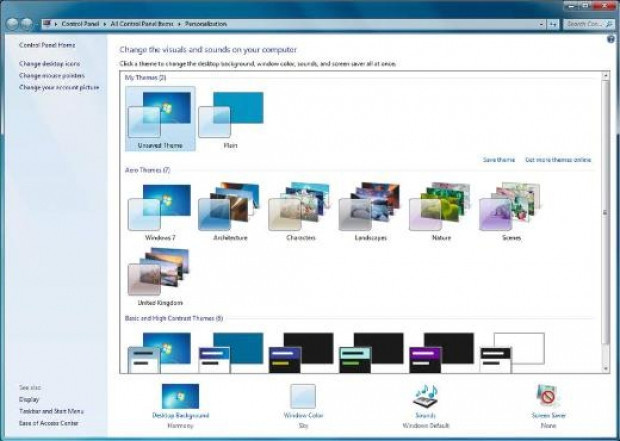This screenshot has height=441, width=620.
Task: Apply the Characters theme
Action: point(301,212)
